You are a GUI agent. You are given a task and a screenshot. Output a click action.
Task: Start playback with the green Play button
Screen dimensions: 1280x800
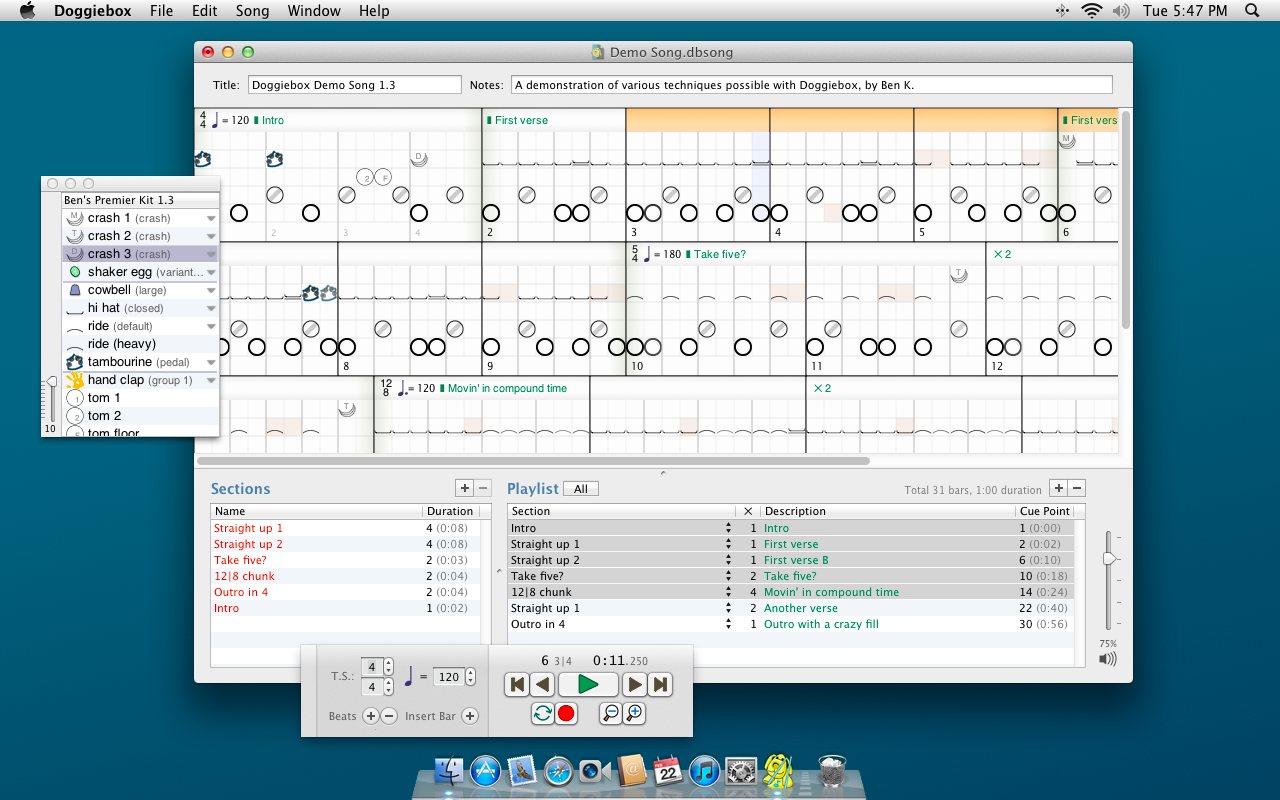(588, 685)
